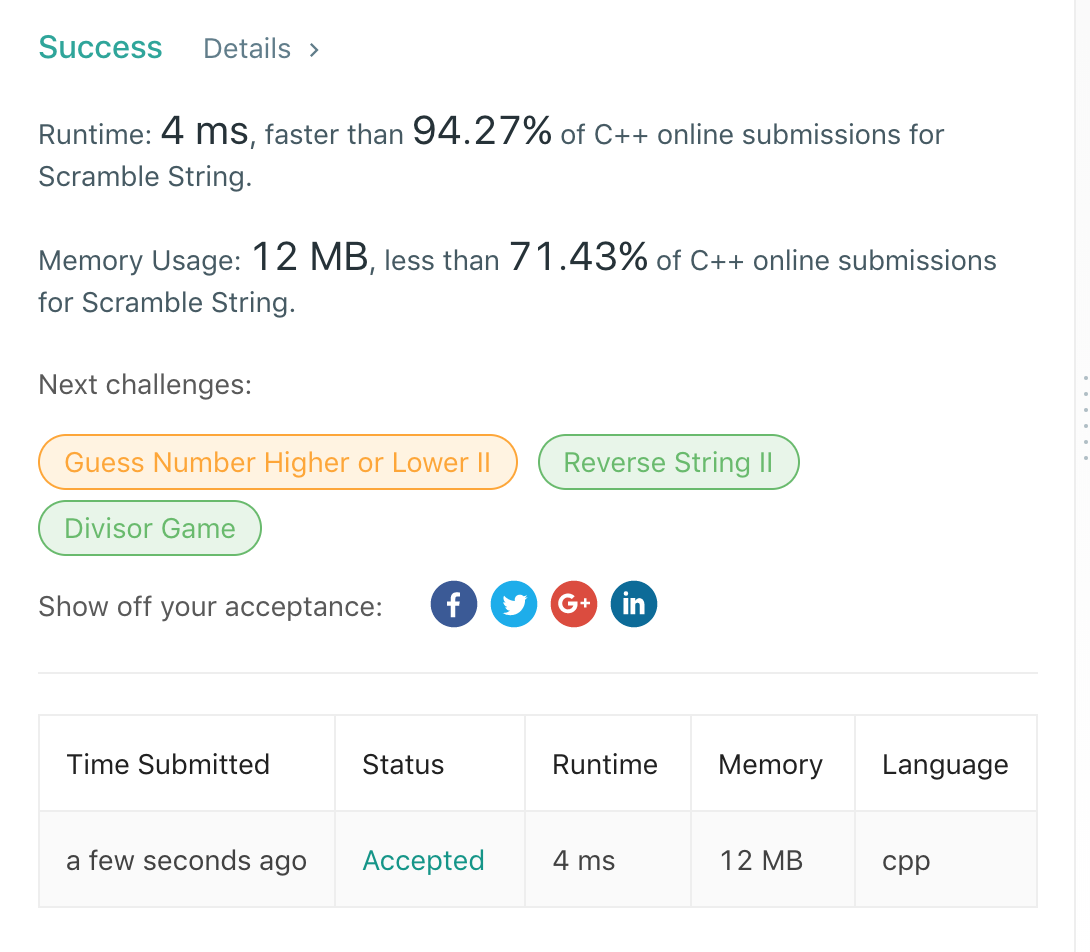1090x952 pixels.
Task: Click the 12 MB table cell
Action: coord(761,861)
